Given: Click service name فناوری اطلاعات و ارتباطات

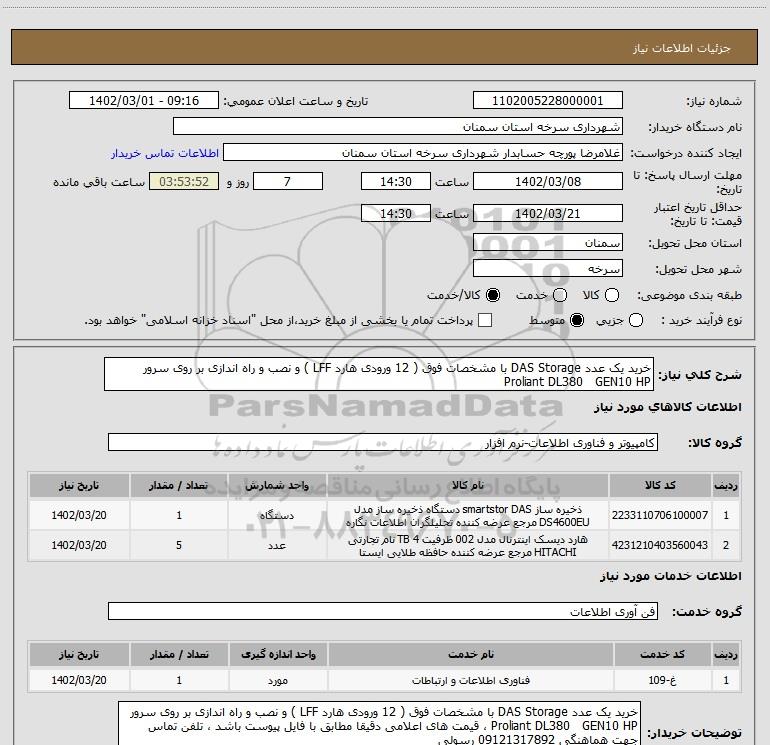Looking at the screenshot, I should 470,681.
